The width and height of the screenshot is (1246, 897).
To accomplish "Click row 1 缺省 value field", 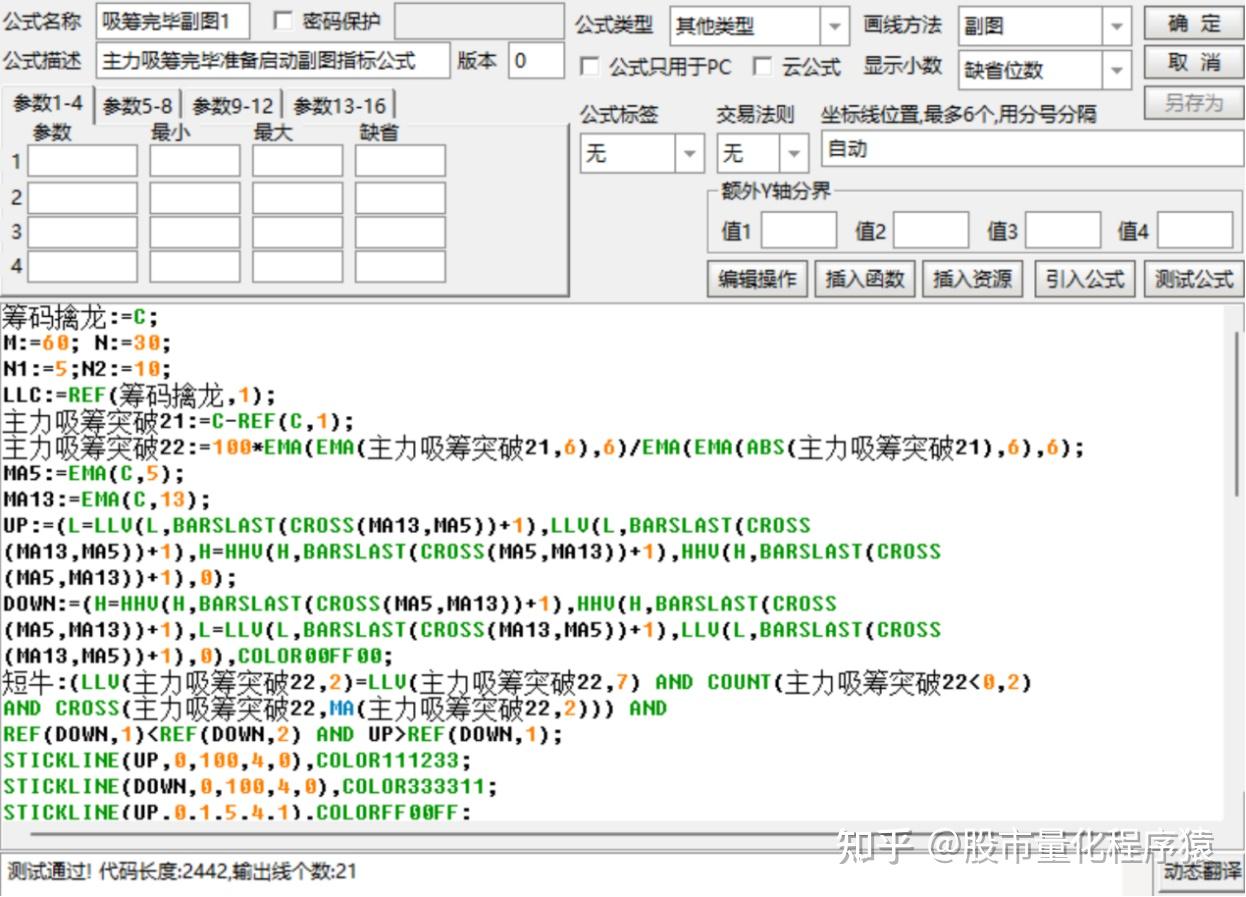I will point(400,161).
